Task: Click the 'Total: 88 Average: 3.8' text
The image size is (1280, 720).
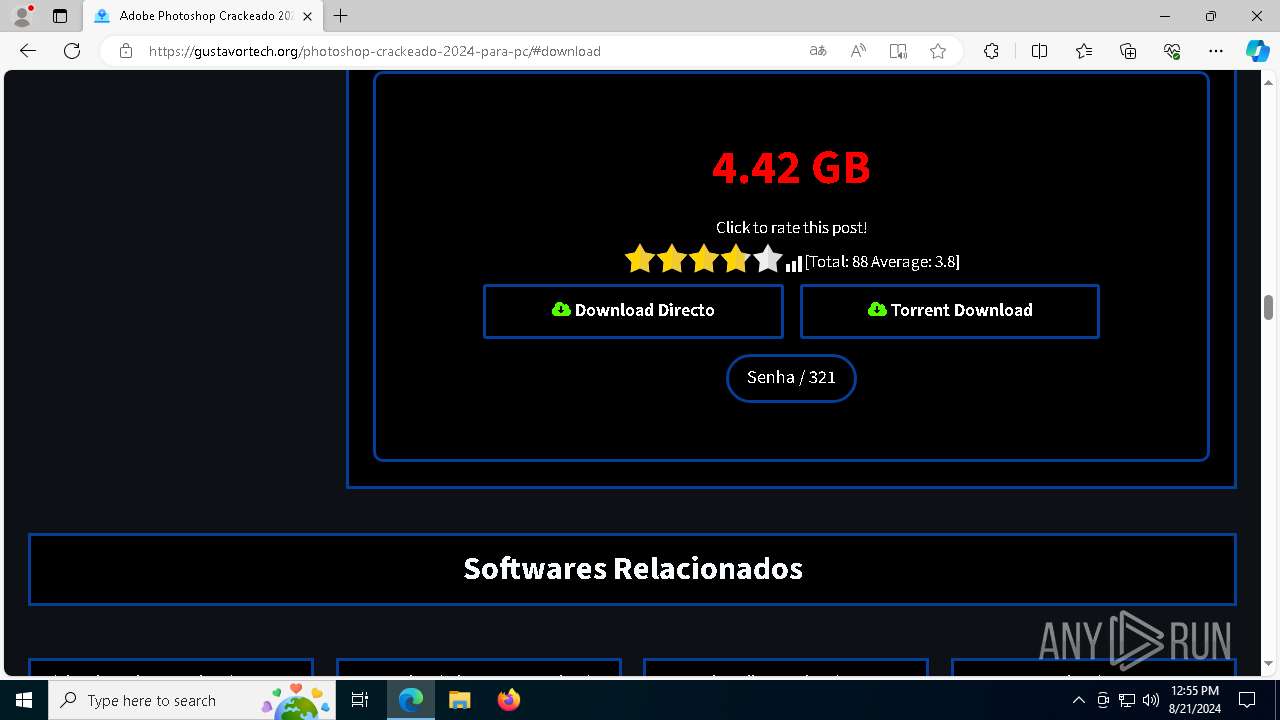Action: pyautogui.click(x=882, y=262)
